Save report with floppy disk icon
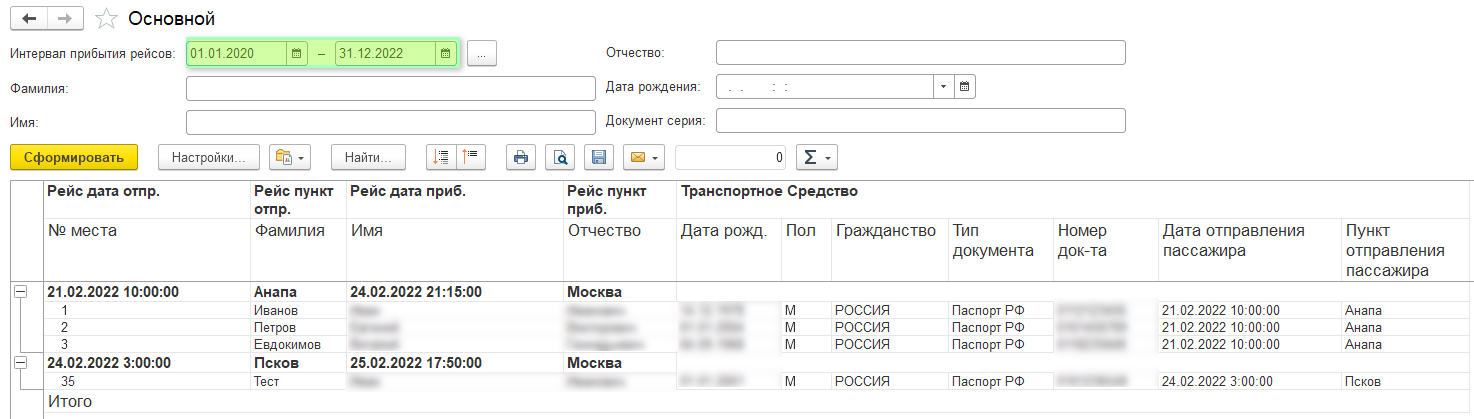This screenshot has width=1474, height=419. (x=598, y=157)
